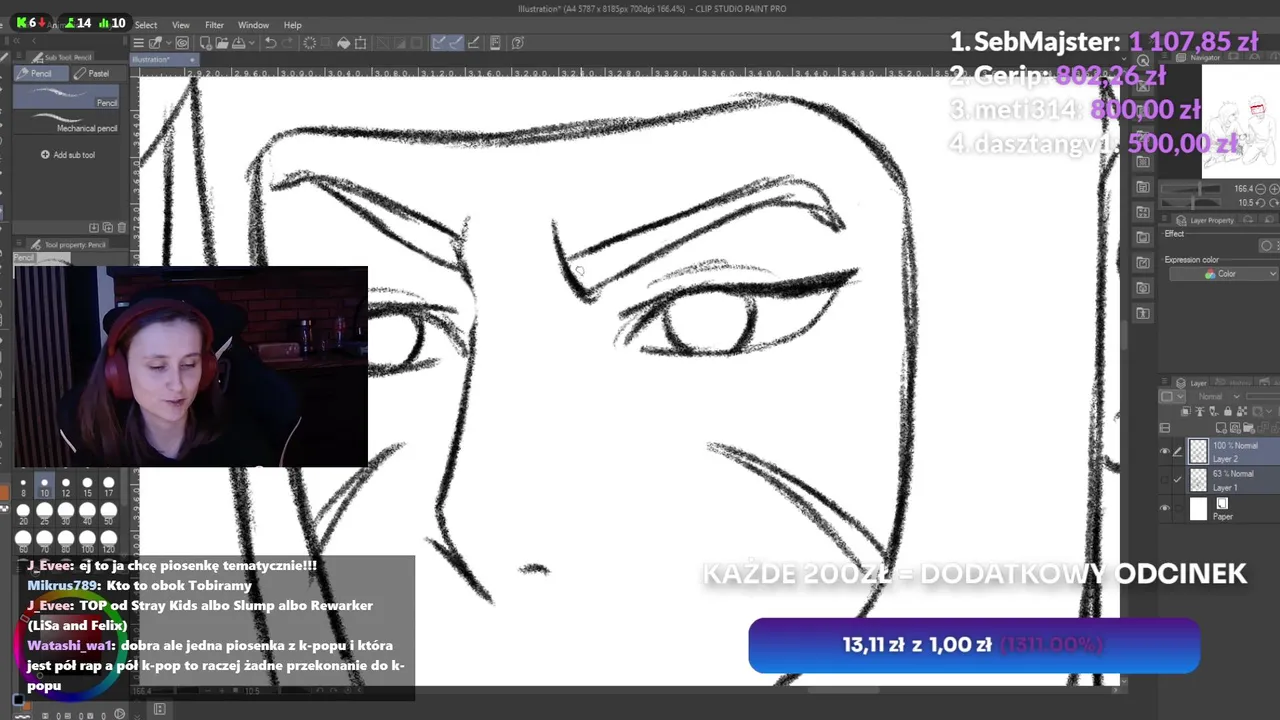
Task: Click the Undo arrow in the command bar
Action: tap(271, 42)
